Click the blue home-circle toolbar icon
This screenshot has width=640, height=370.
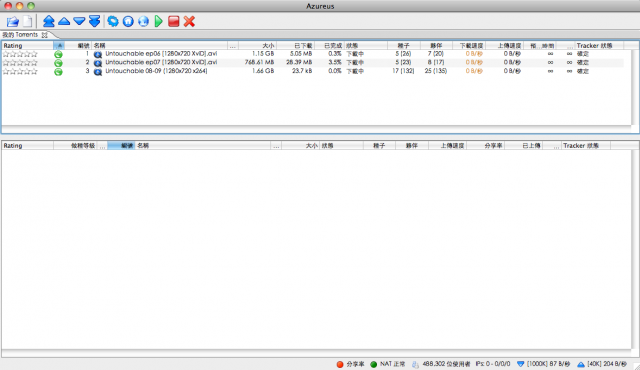(x=128, y=21)
